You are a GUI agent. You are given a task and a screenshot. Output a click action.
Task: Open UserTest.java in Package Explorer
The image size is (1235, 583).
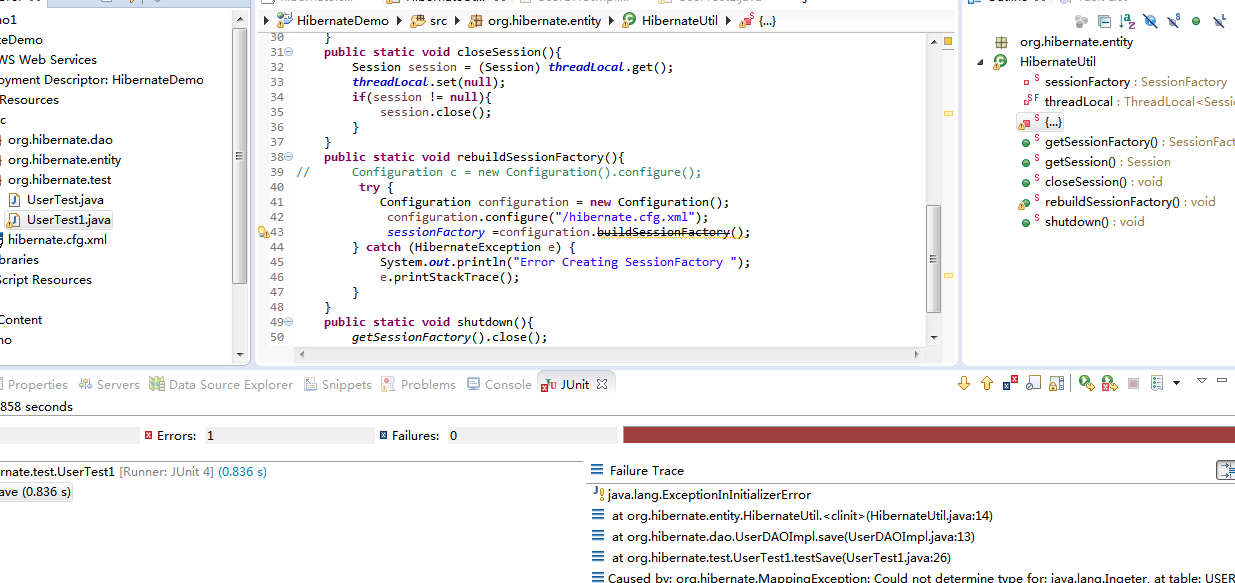(x=64, y=200)
